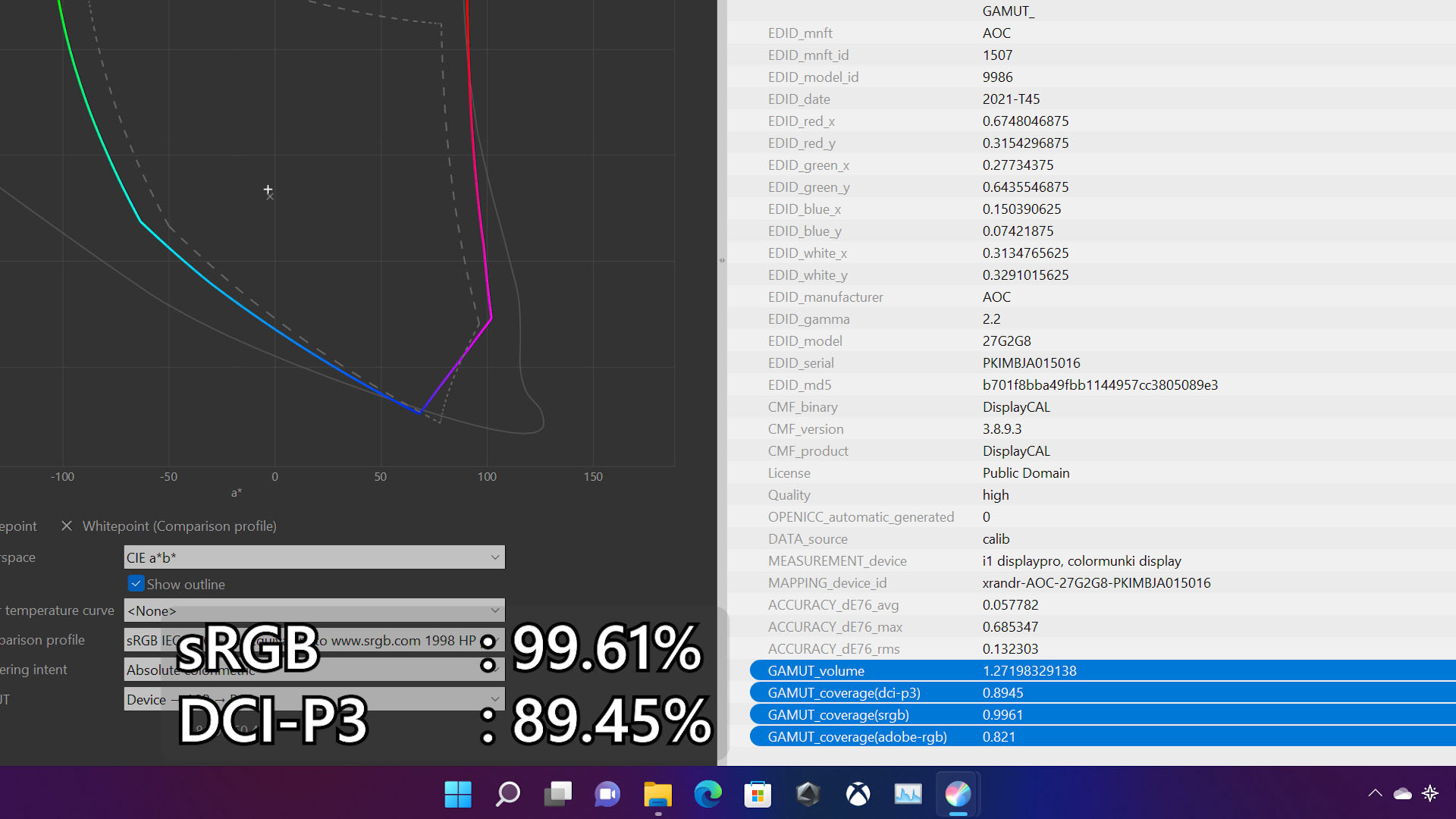Select the ACCURACY_dE76_avg row
1456x819 pixels.
coord(1092,604)
